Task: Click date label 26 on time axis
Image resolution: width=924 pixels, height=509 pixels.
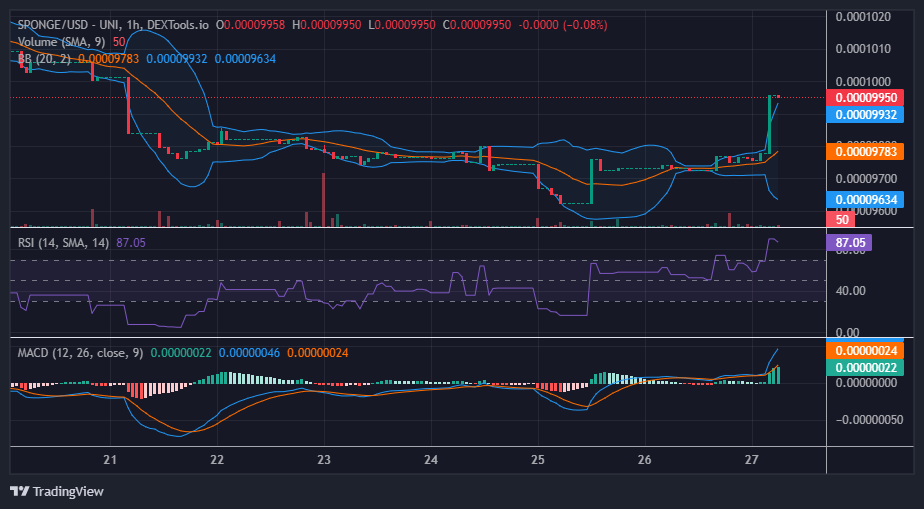Action: tap(645, 460)
